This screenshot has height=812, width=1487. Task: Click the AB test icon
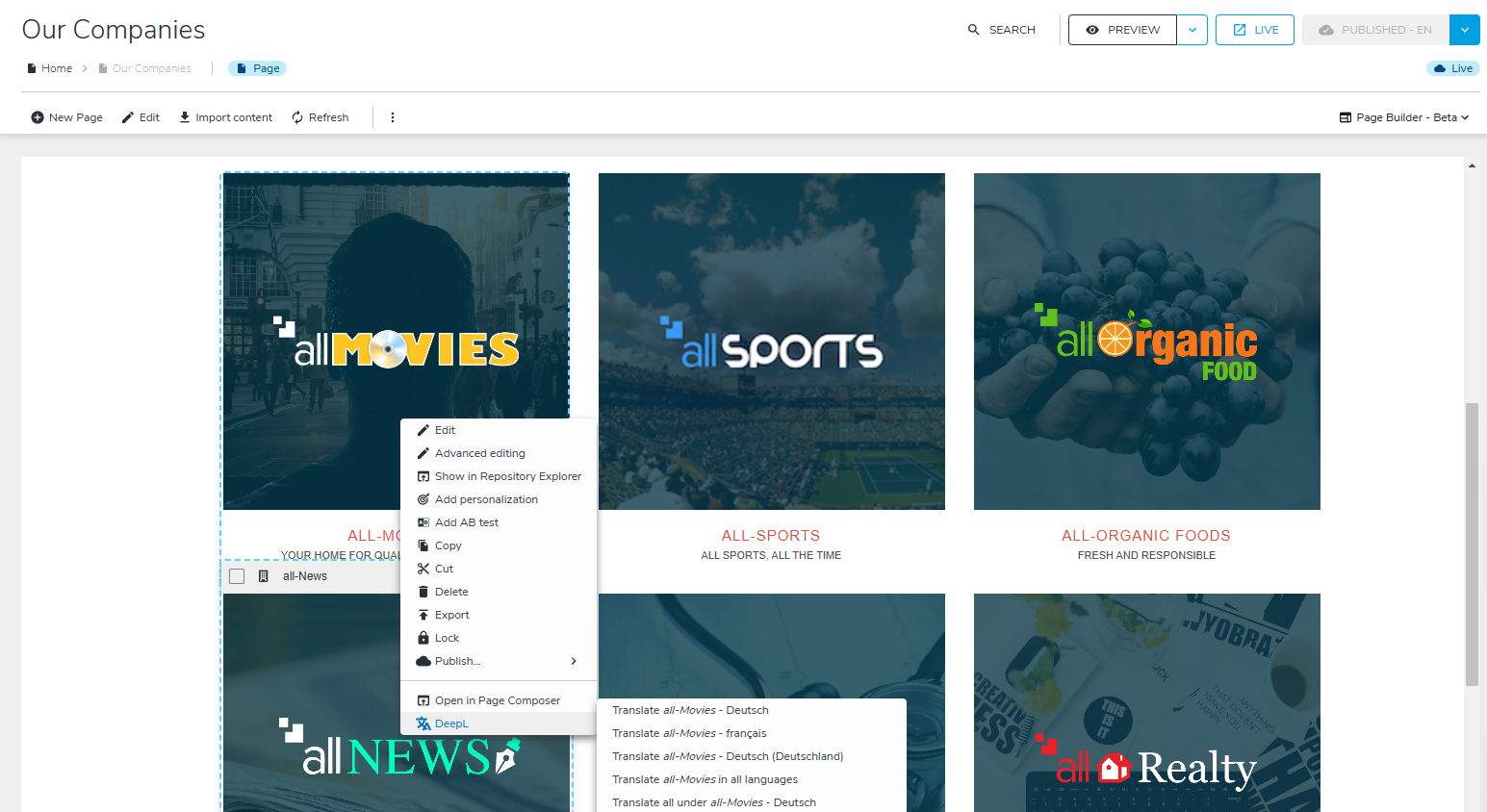pos(423,522)
